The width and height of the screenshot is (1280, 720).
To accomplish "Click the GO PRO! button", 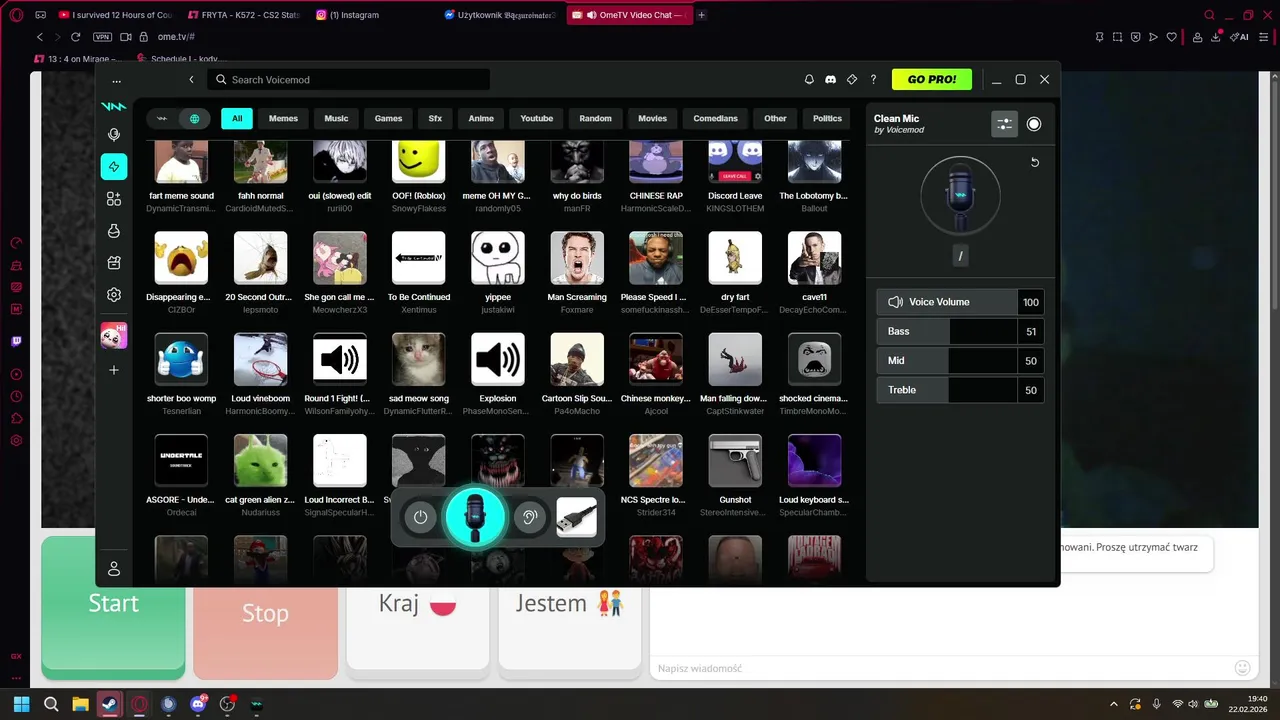I will [932, 79].
